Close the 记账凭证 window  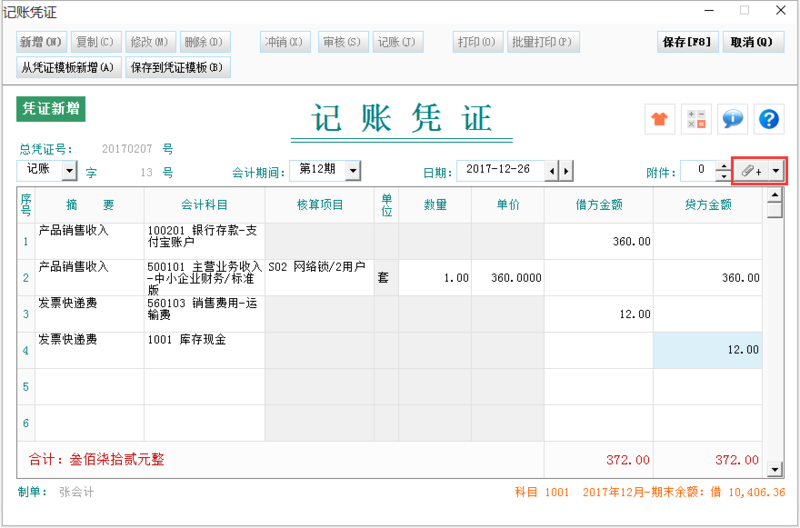tap(781, 10)
